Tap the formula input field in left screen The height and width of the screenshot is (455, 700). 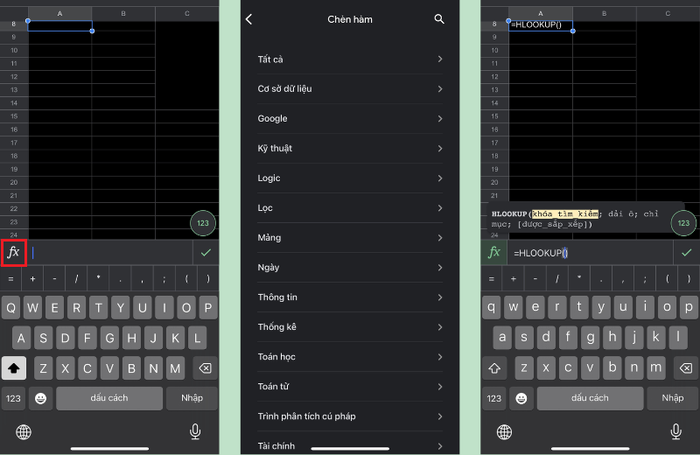(110, 253)
